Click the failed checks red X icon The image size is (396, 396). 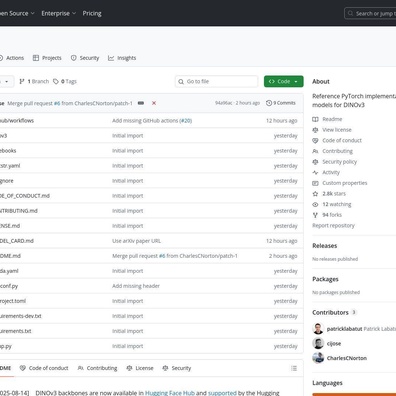tap(154, 103)
